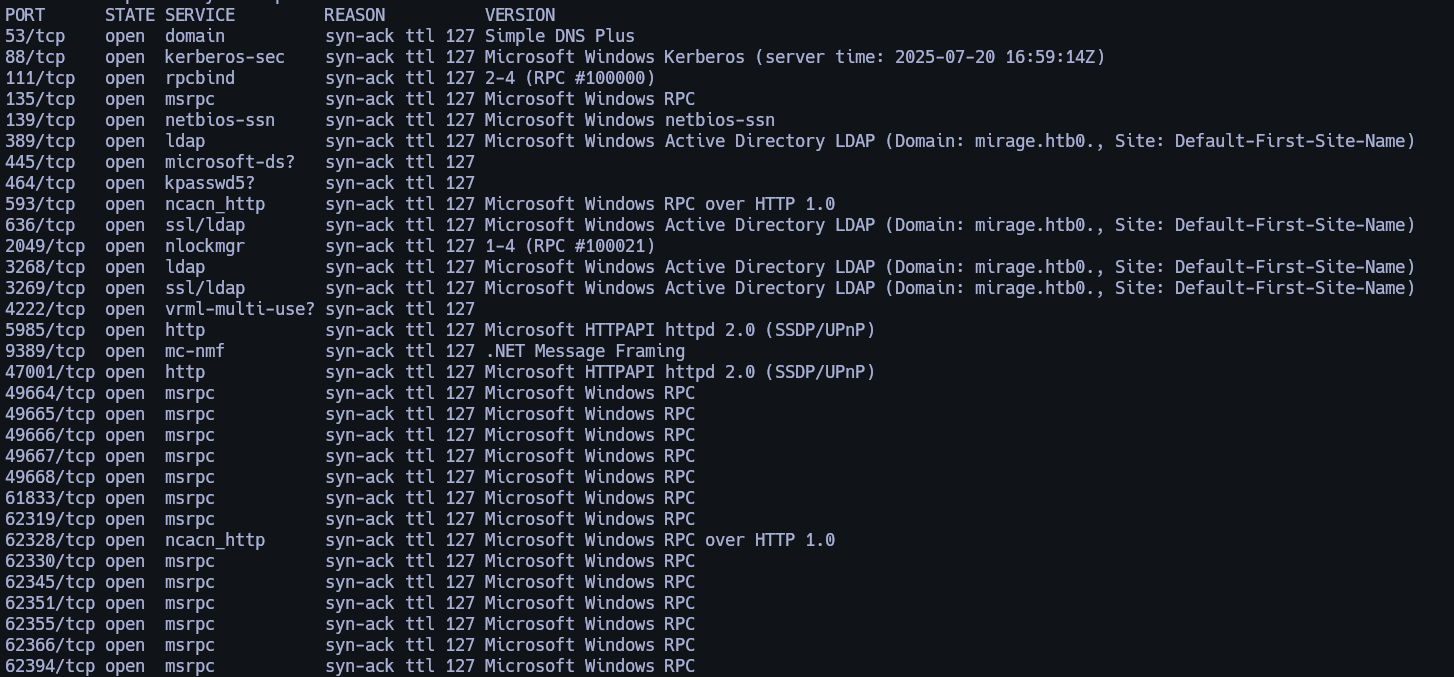Click the .NET Message Framing version text

pyautogui.click(x=585, y=351)
